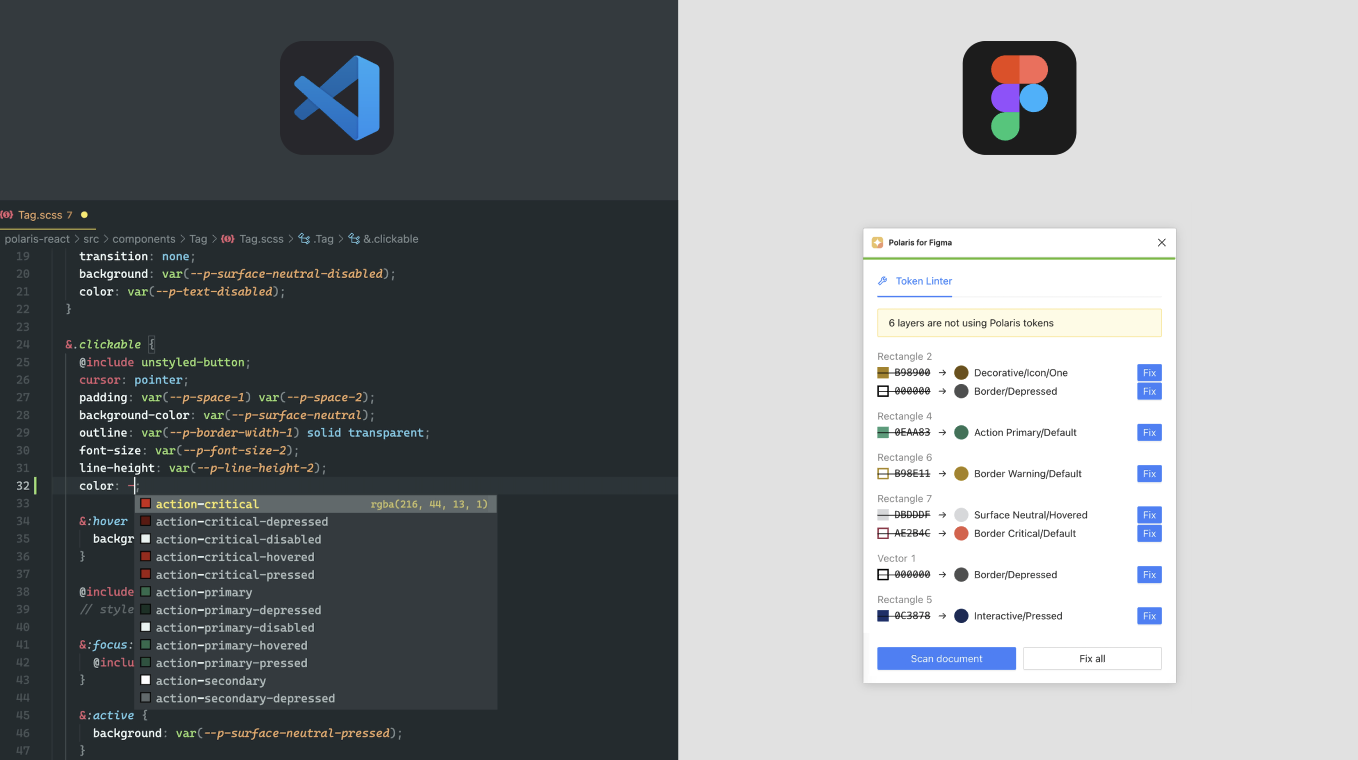Click the Polaris for Figma plugin logo
This screenshot has width=1358, height=760.
click(x=877, y=242)
